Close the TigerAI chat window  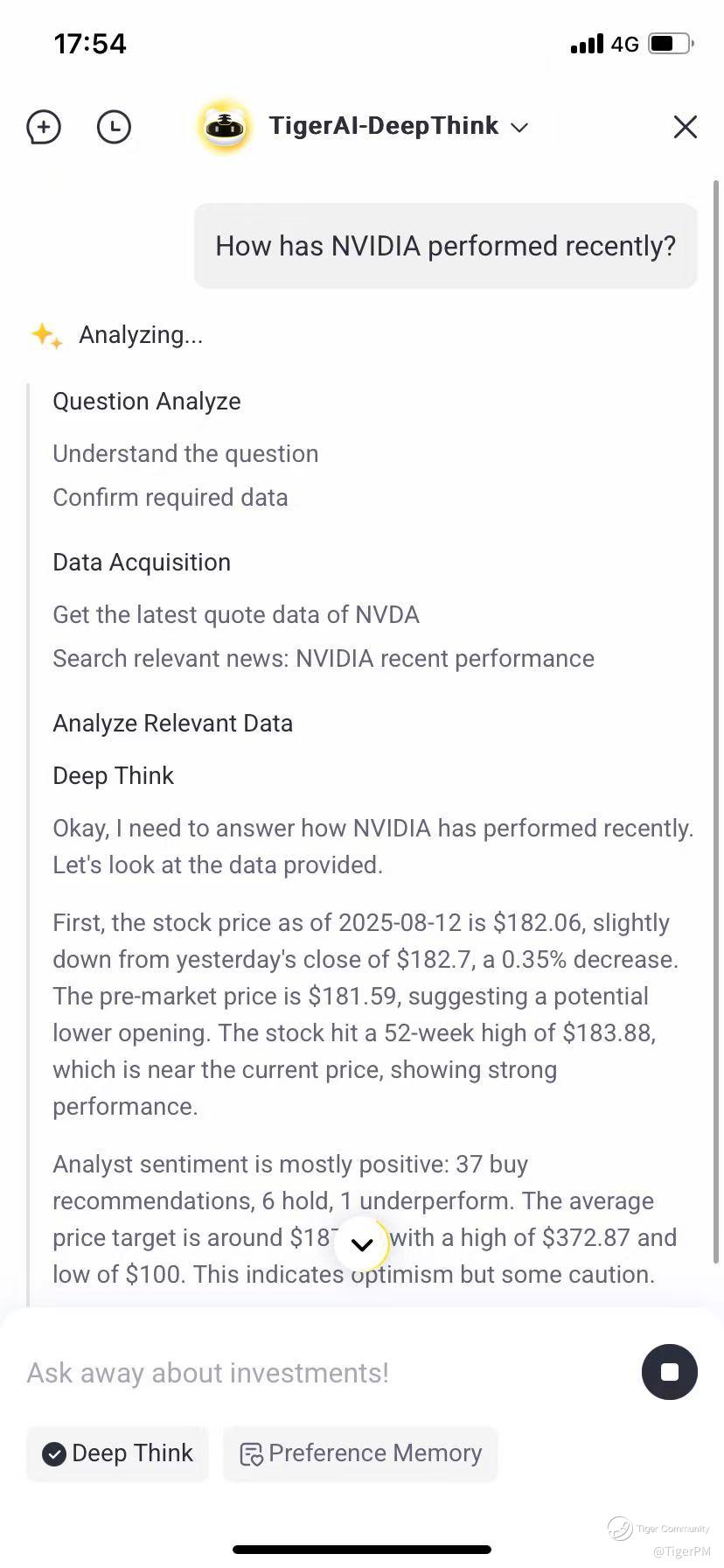coord(685,127)
